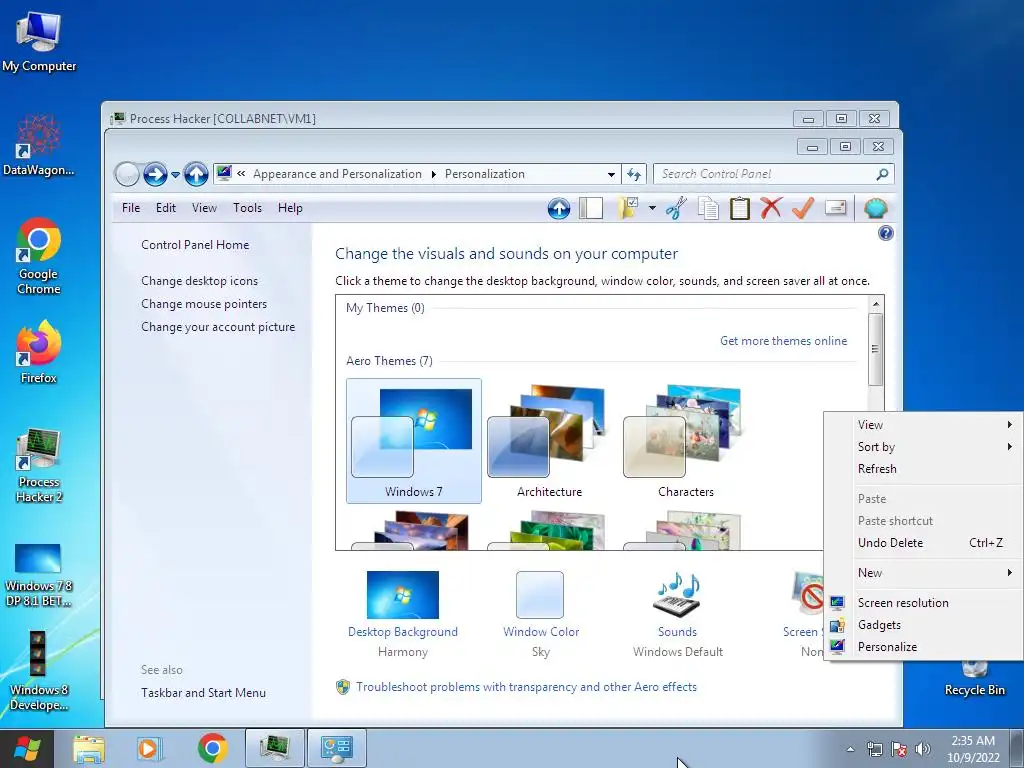The image size is (1024, 768).
Task: Click the theme list scrollbar thumb
Action: coord(876,349)
